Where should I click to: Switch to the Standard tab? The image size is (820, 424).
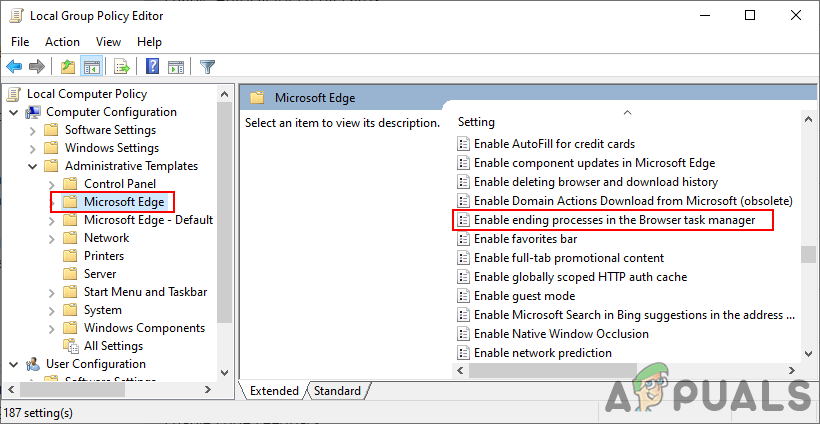tap(337, 391)
